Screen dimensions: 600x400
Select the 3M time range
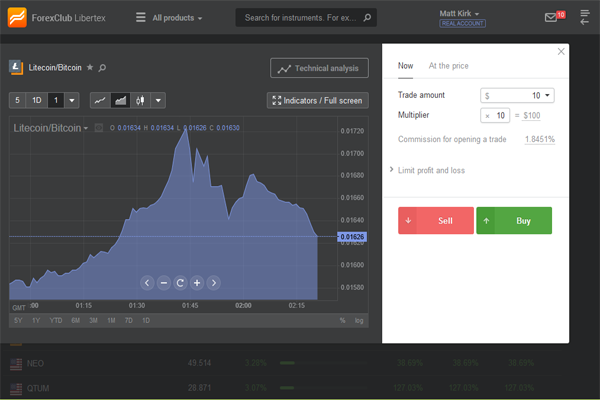point(93,320)
